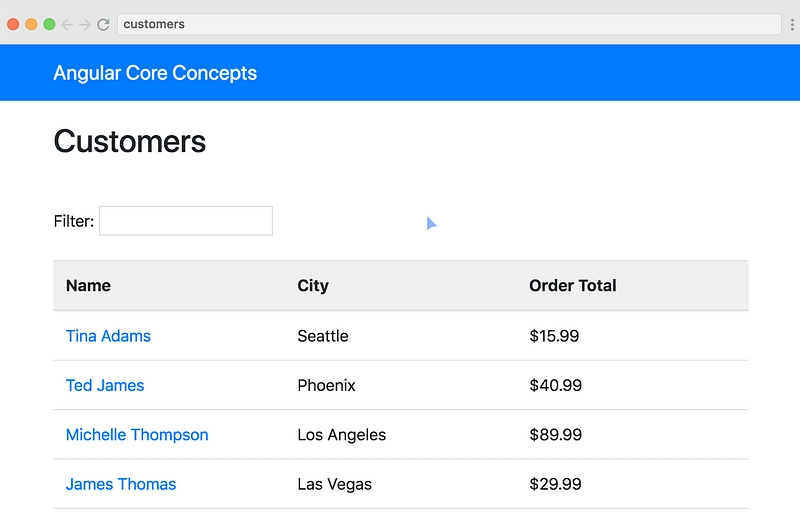Click the yellow minimize window button

pyautogui.click(x=31, y=24)
